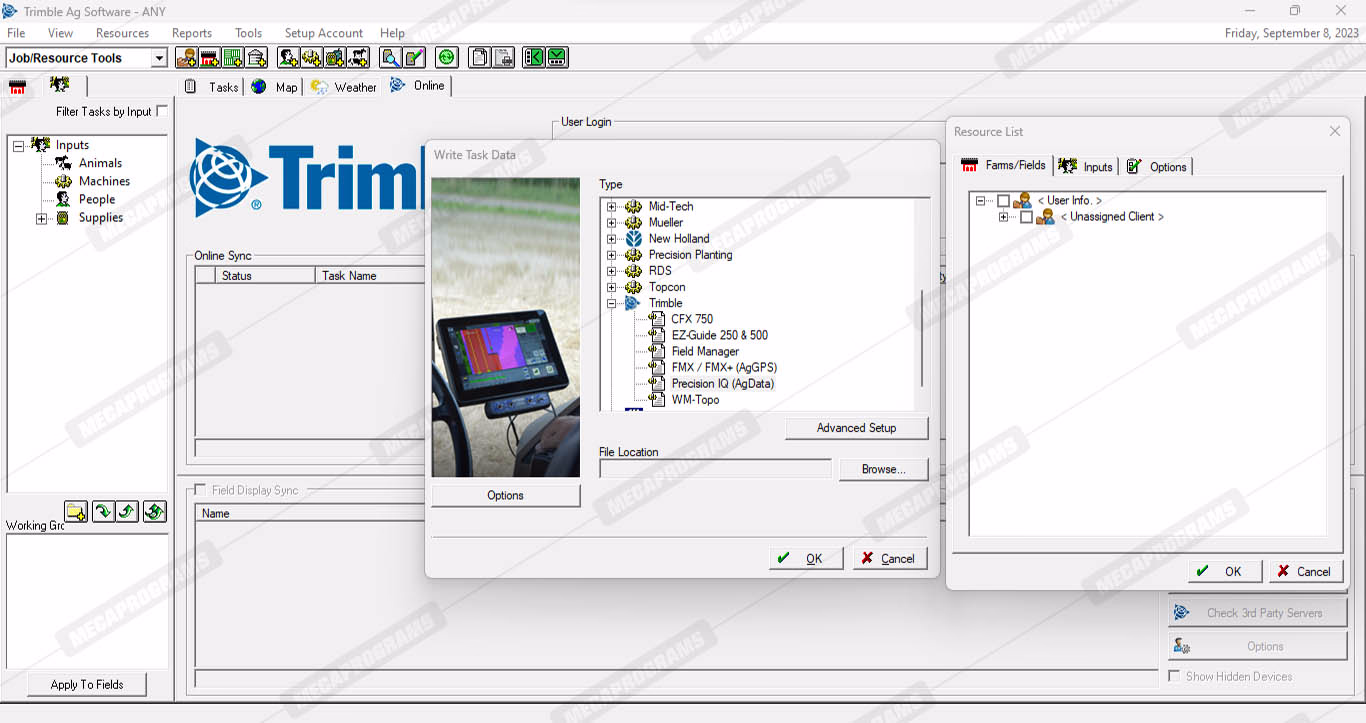Open the Options tab in Resource List
The width and height of the screenshot is (1366, 723).
point(1156,166)
